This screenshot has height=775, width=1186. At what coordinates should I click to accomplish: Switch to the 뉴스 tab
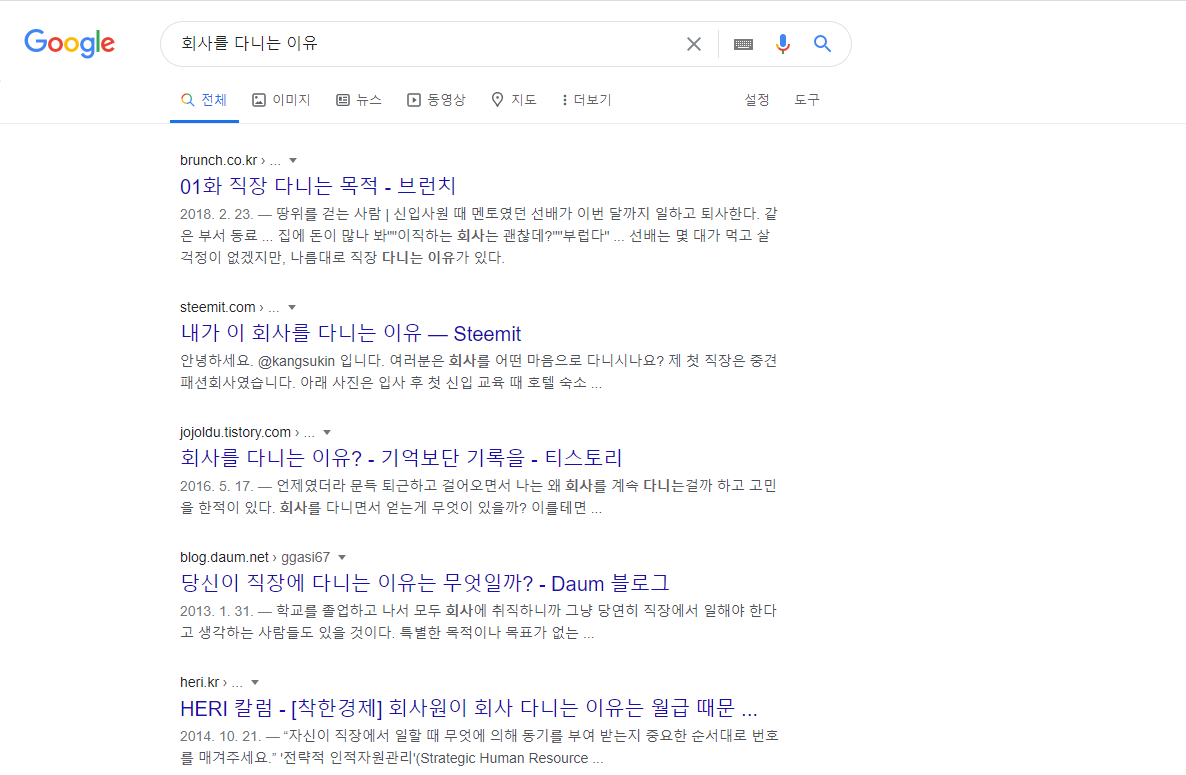[359, 100]
